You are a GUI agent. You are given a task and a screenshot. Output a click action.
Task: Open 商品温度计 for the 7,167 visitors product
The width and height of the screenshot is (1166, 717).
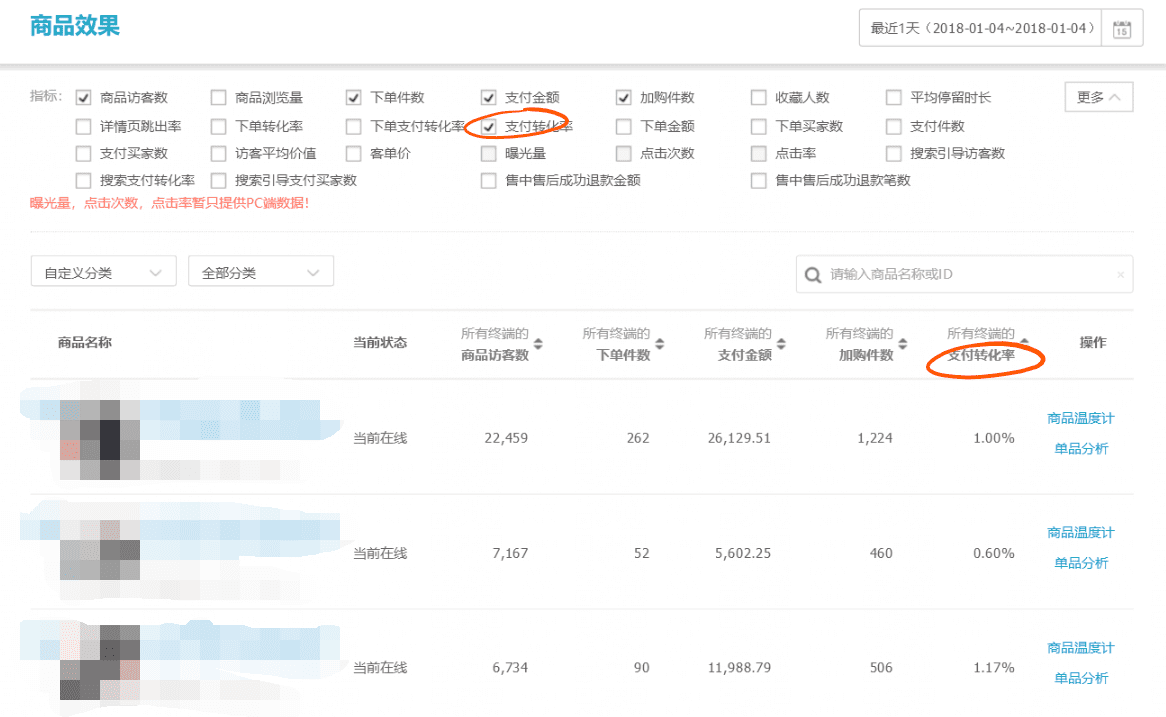click(1080, 533)
